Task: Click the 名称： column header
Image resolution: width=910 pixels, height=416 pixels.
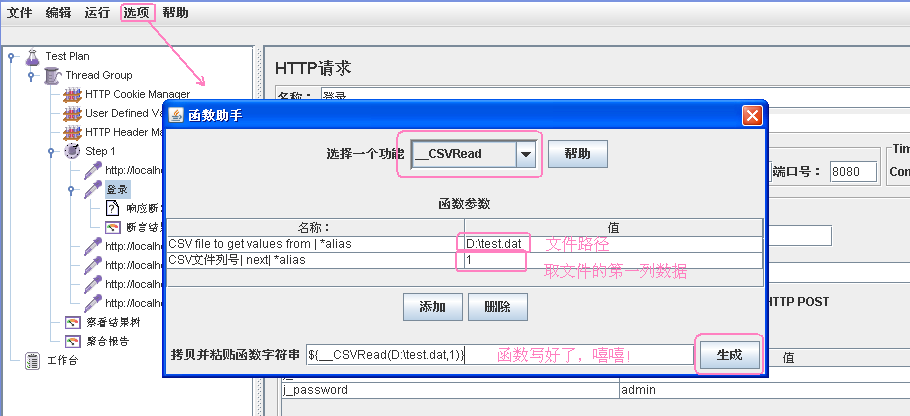Action: 315,228
